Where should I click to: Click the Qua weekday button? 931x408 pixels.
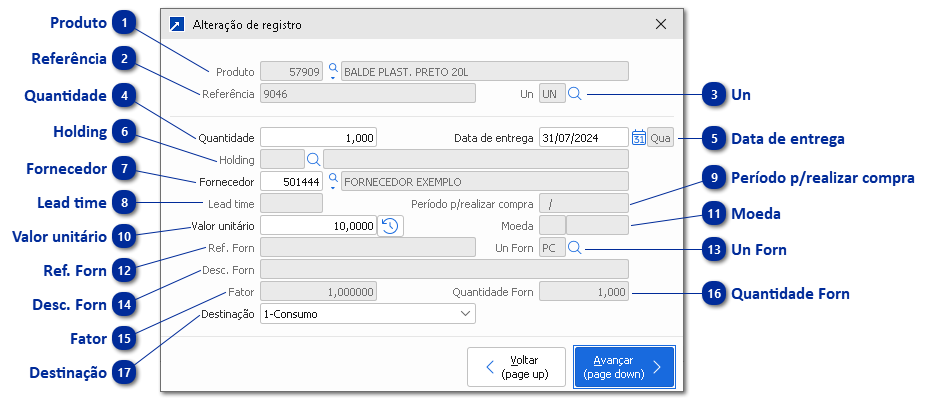coord(660,137)
